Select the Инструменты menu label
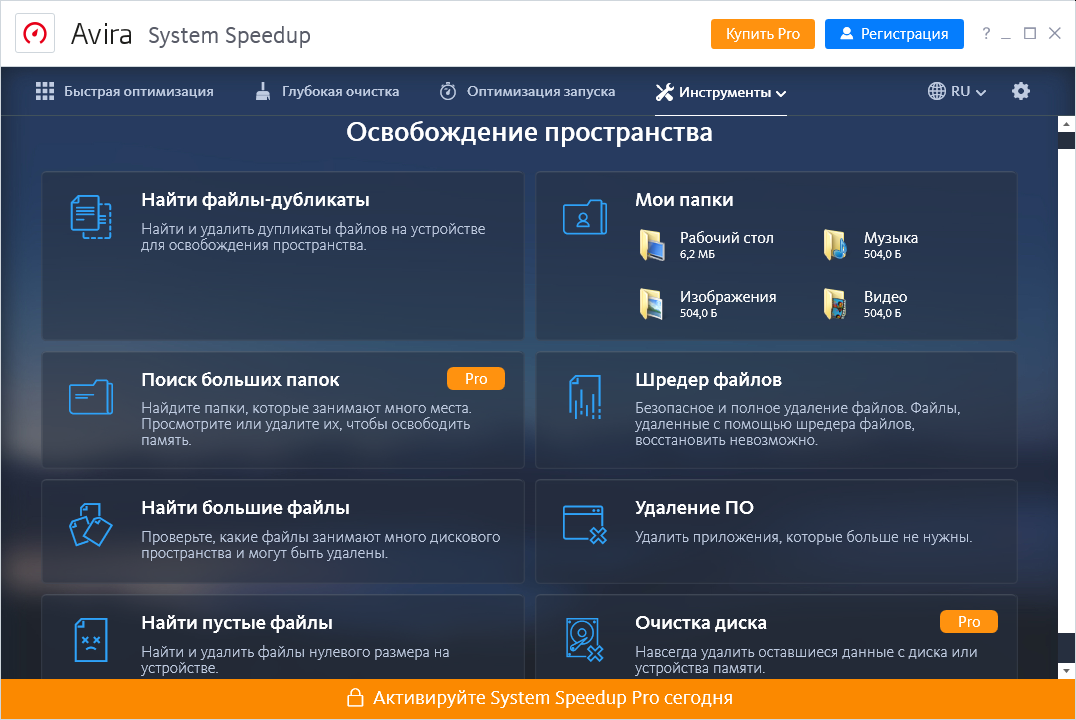 [725, 92]
